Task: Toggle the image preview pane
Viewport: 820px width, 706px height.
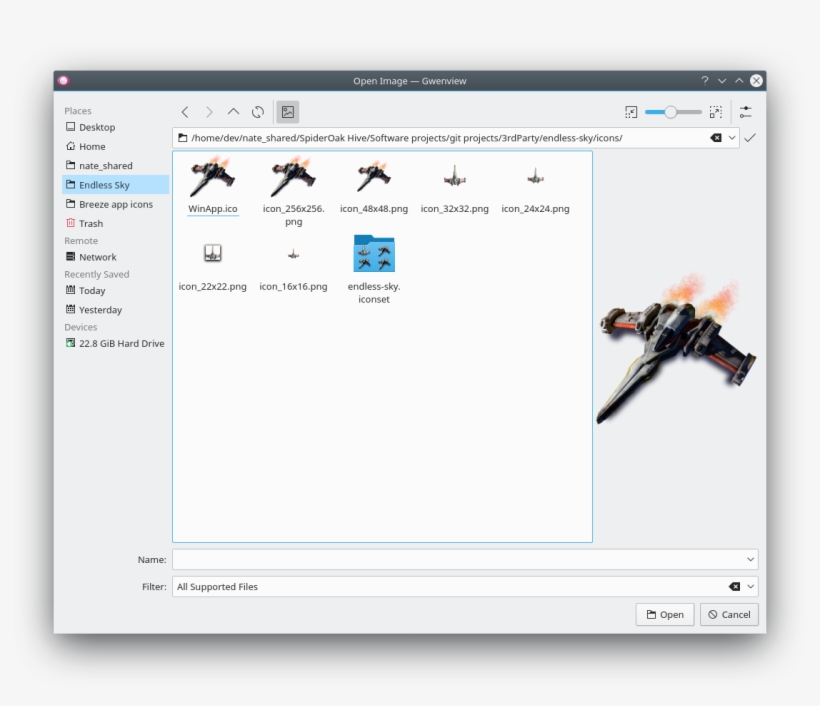Action: pyautogui.click(x=288, y=112)
